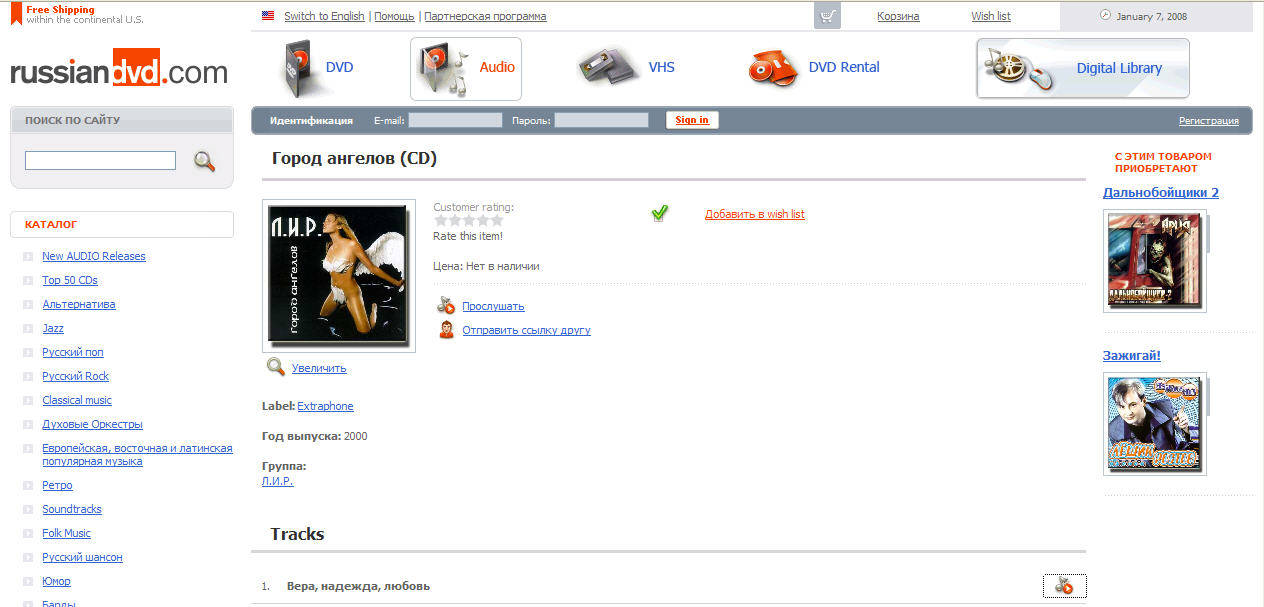Click the E-mail input field
This screenshot has height=607, width=1264.
(455, 120)
